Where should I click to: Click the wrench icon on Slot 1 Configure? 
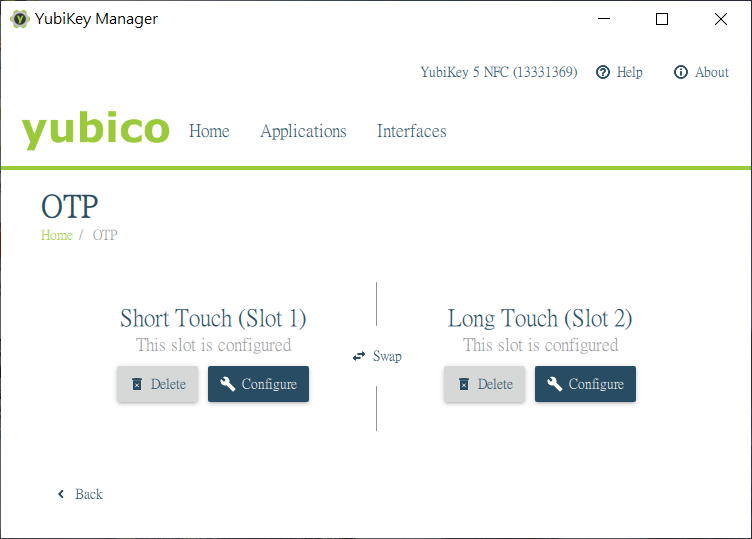(227, 384)
